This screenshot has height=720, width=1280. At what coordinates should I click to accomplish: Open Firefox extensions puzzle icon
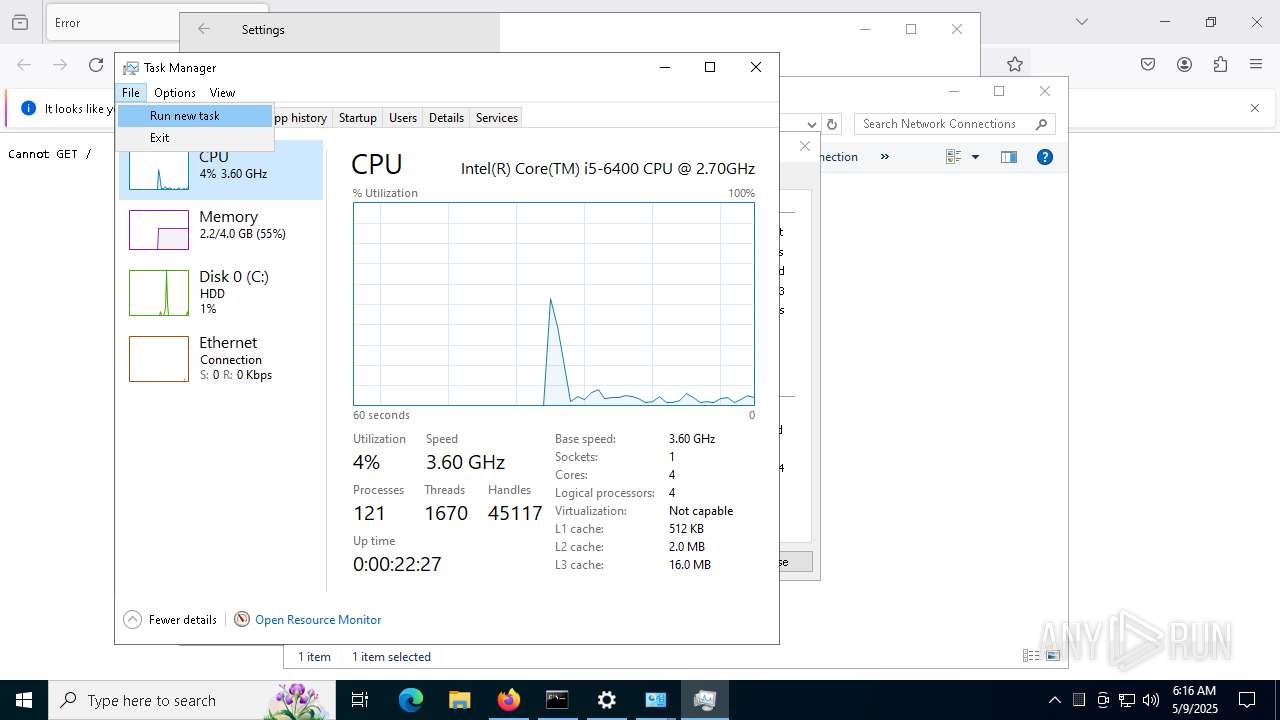pos(1220,64)
